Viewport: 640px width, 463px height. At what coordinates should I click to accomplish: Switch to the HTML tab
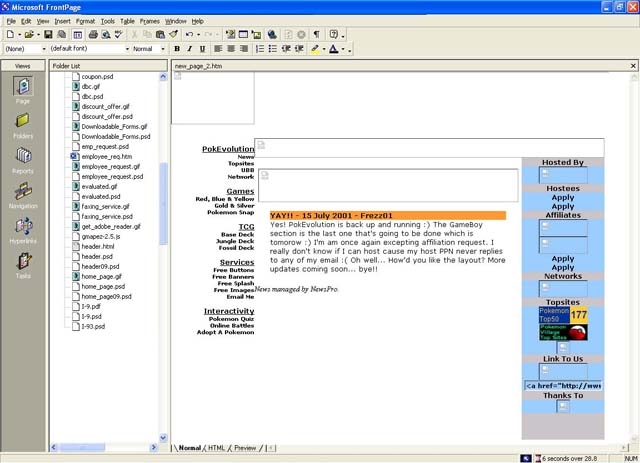(216, 448)
